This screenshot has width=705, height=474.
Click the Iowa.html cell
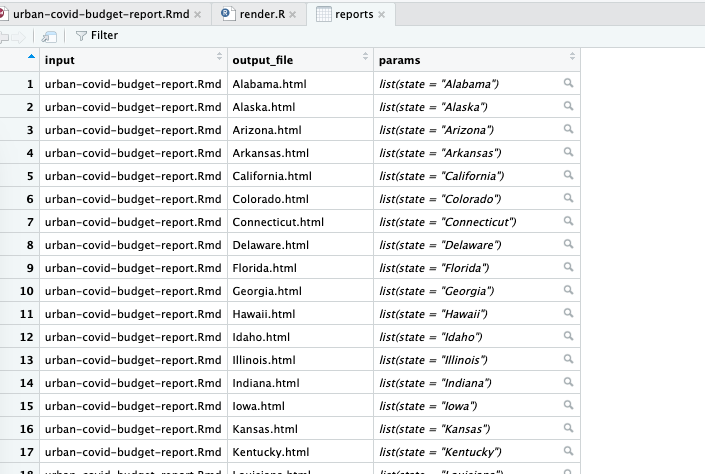tap(300, 406)
